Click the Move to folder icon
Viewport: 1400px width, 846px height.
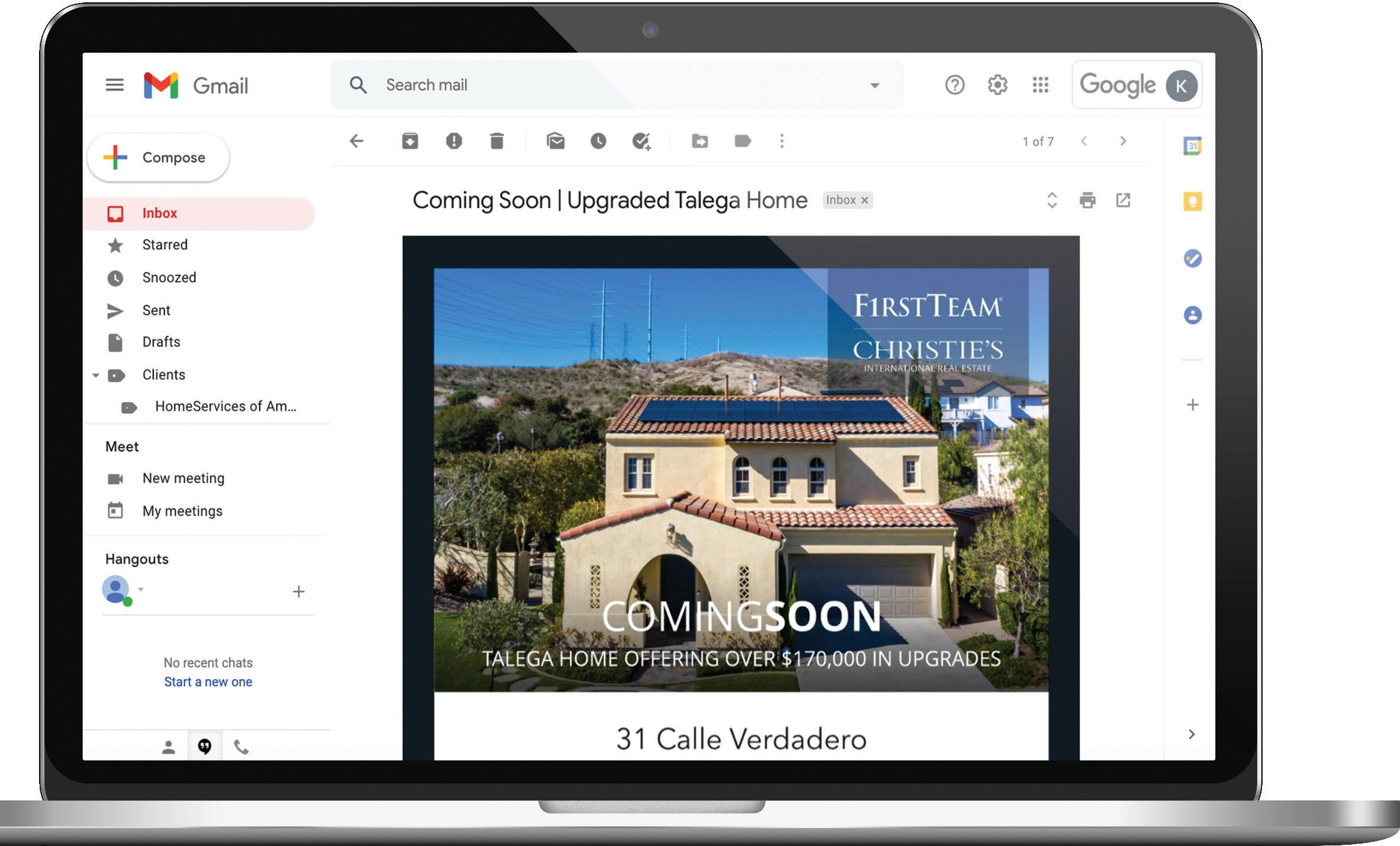click(x=699, y=141)
